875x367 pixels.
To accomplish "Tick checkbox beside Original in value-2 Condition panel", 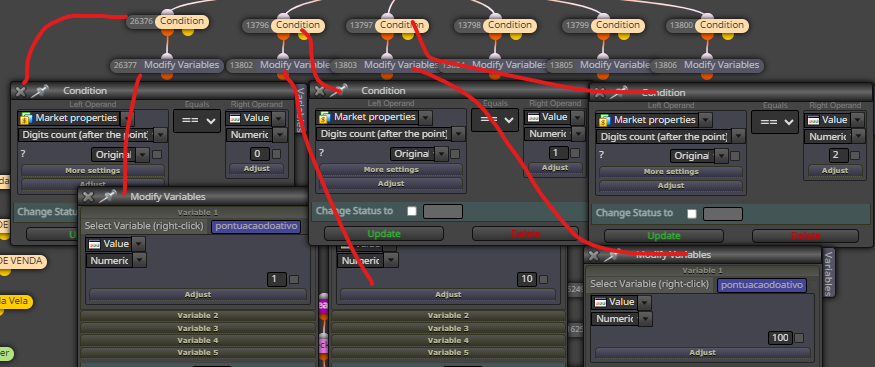I will 735,157.
